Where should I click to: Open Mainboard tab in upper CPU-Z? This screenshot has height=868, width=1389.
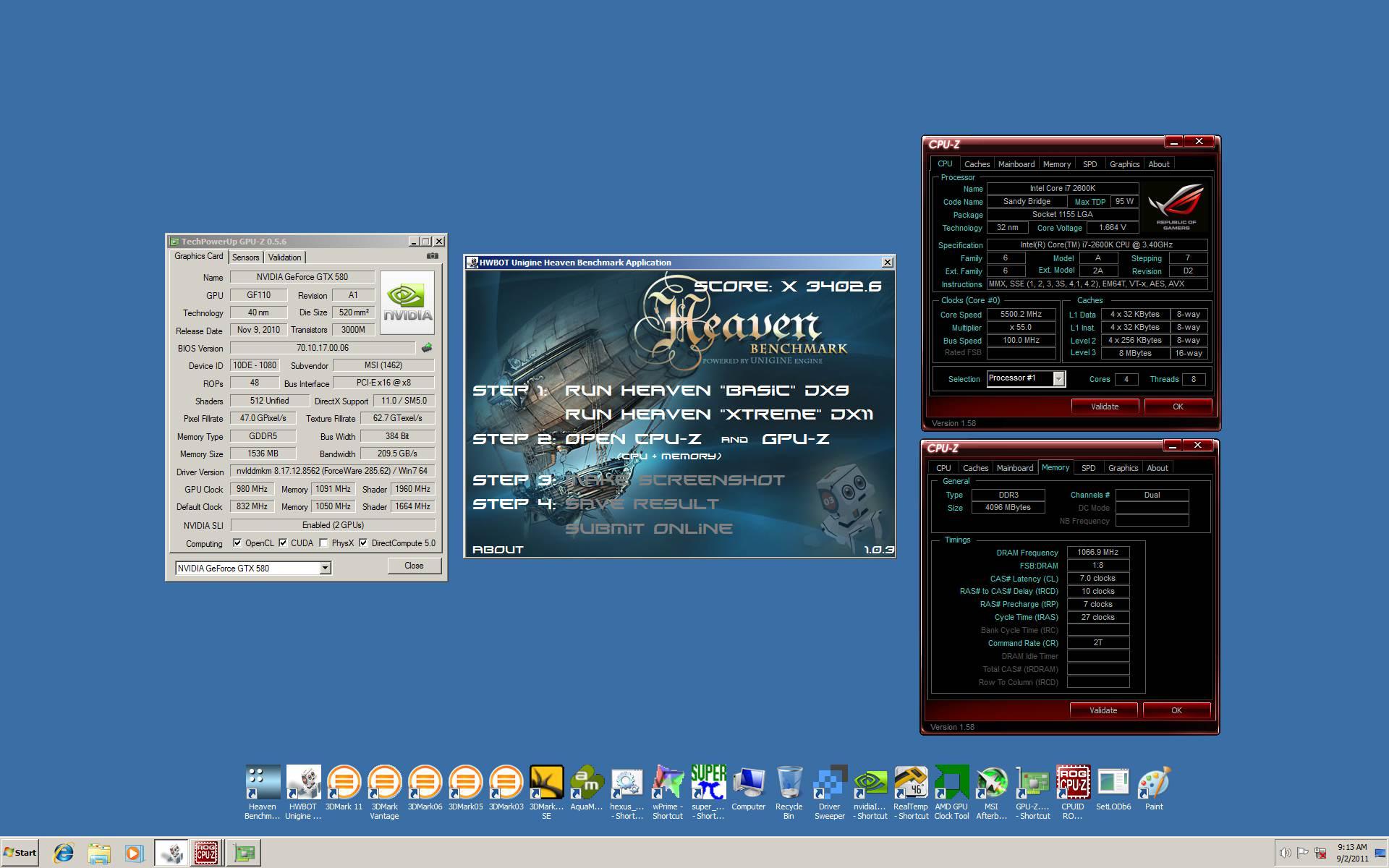click(1016, 164)
